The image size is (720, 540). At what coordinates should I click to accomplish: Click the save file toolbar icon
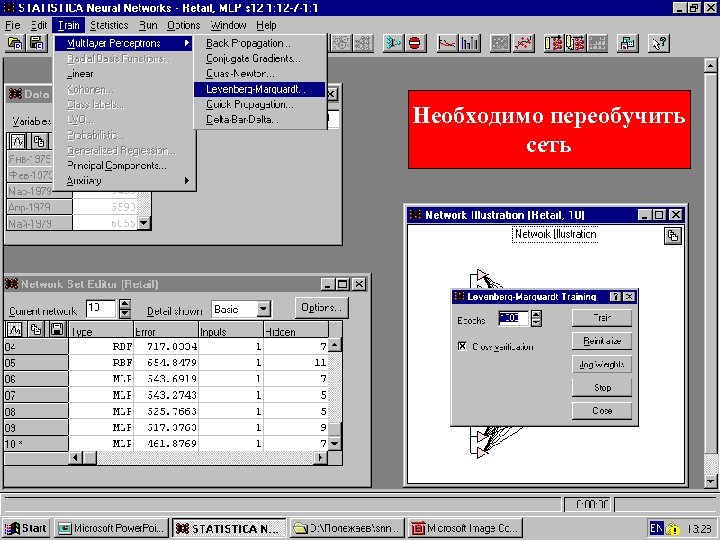(x=37, y=44)
